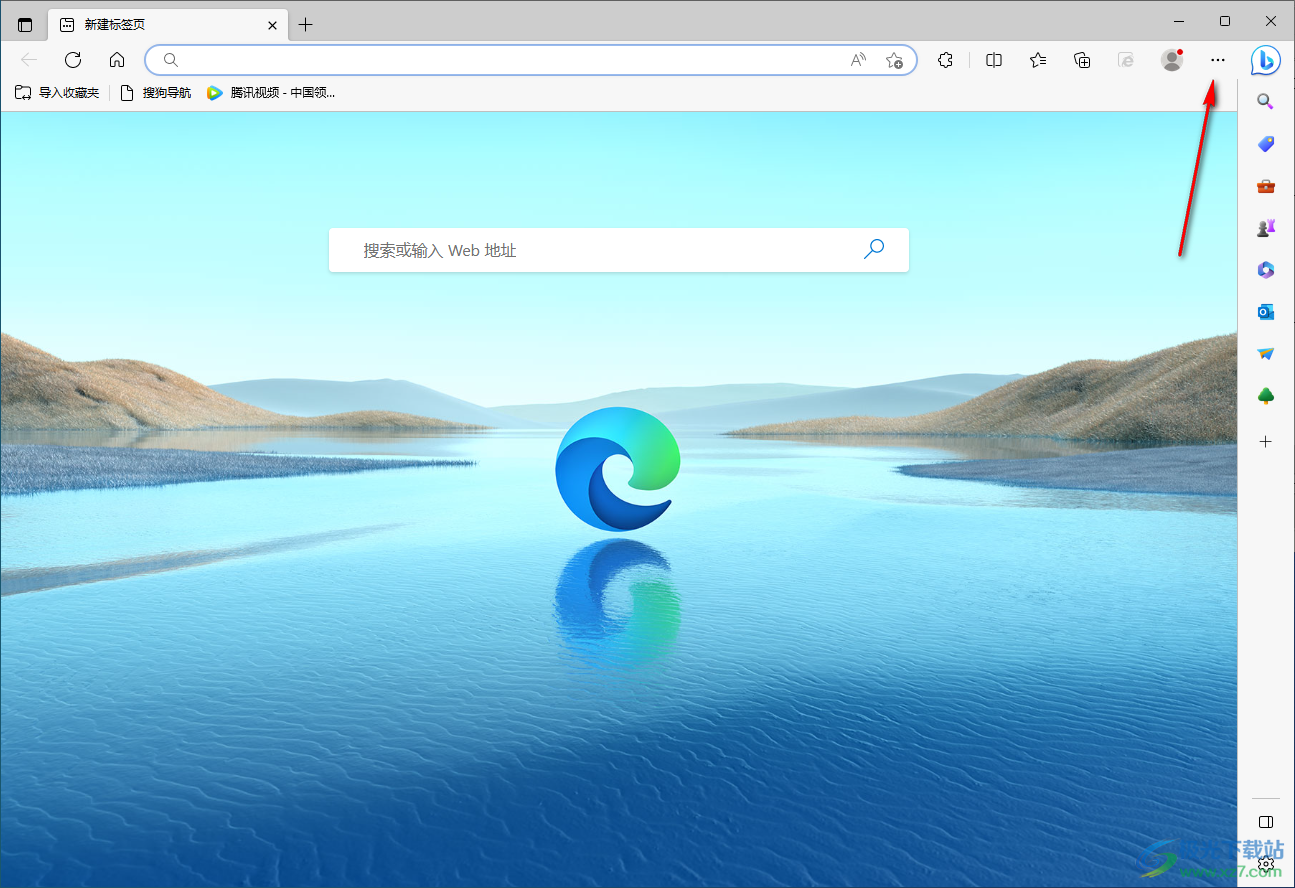
Task: Click the 搜索或输入 Web 地址 search box
Action: click(619, 250)
